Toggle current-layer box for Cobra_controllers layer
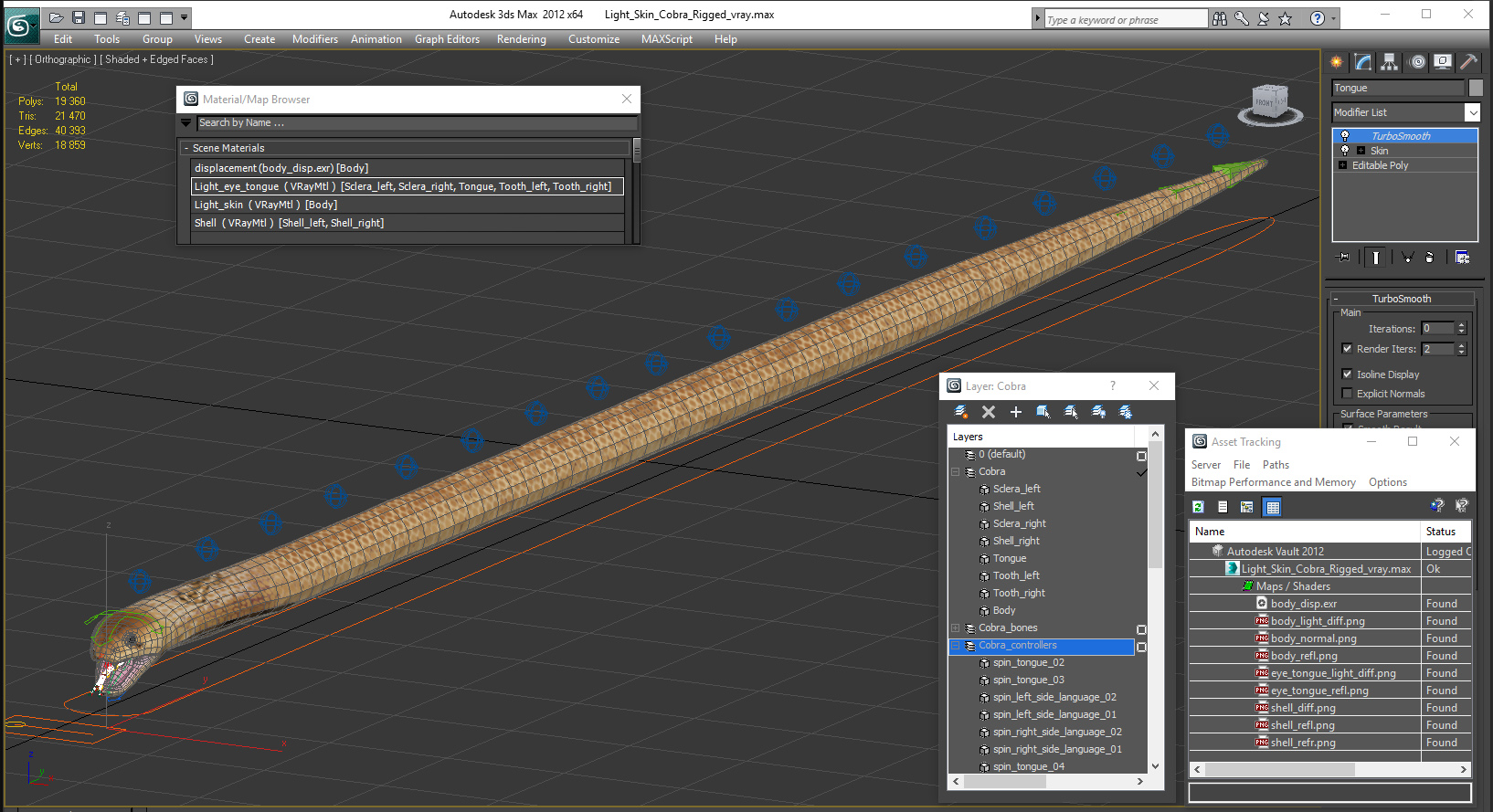 click(x=1141, y=647)
